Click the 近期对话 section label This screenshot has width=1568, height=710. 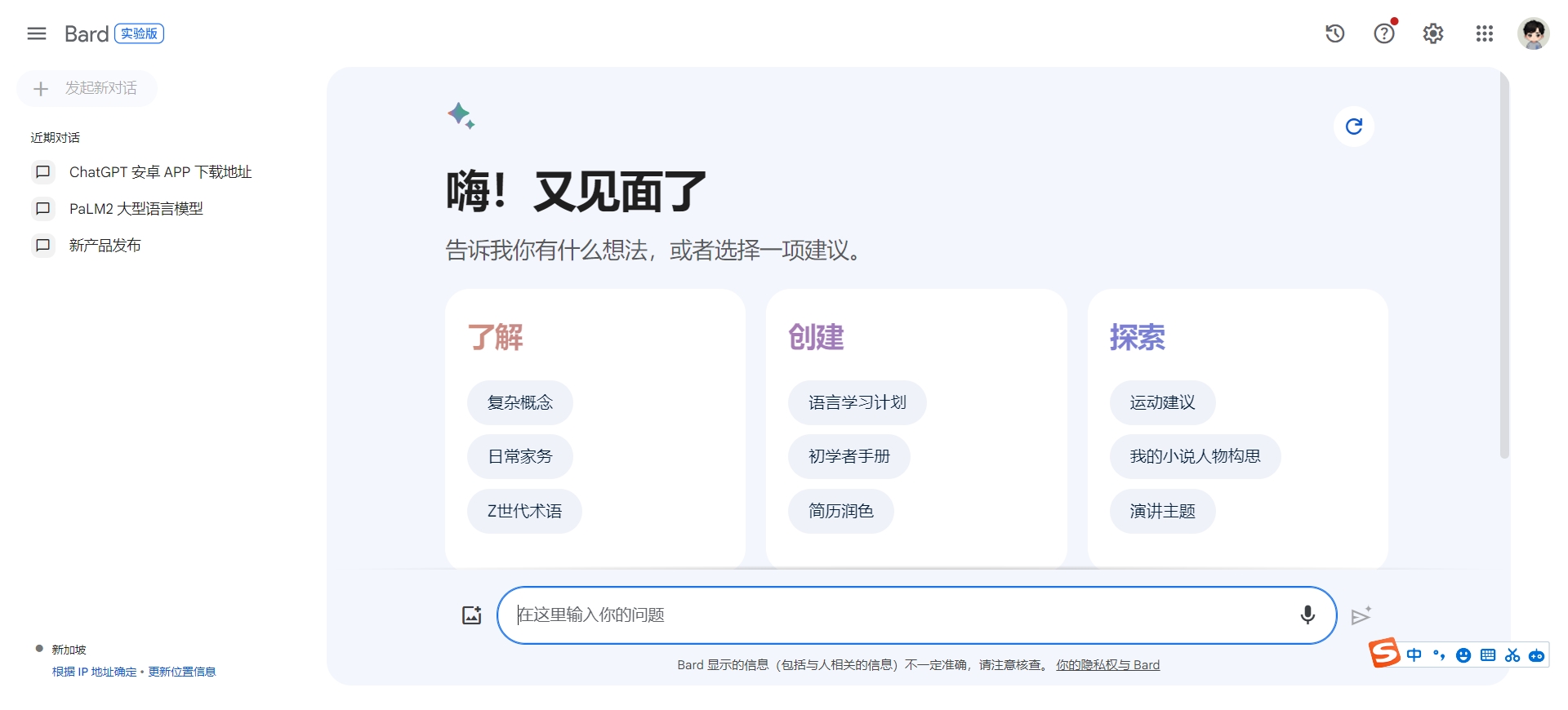56,138
